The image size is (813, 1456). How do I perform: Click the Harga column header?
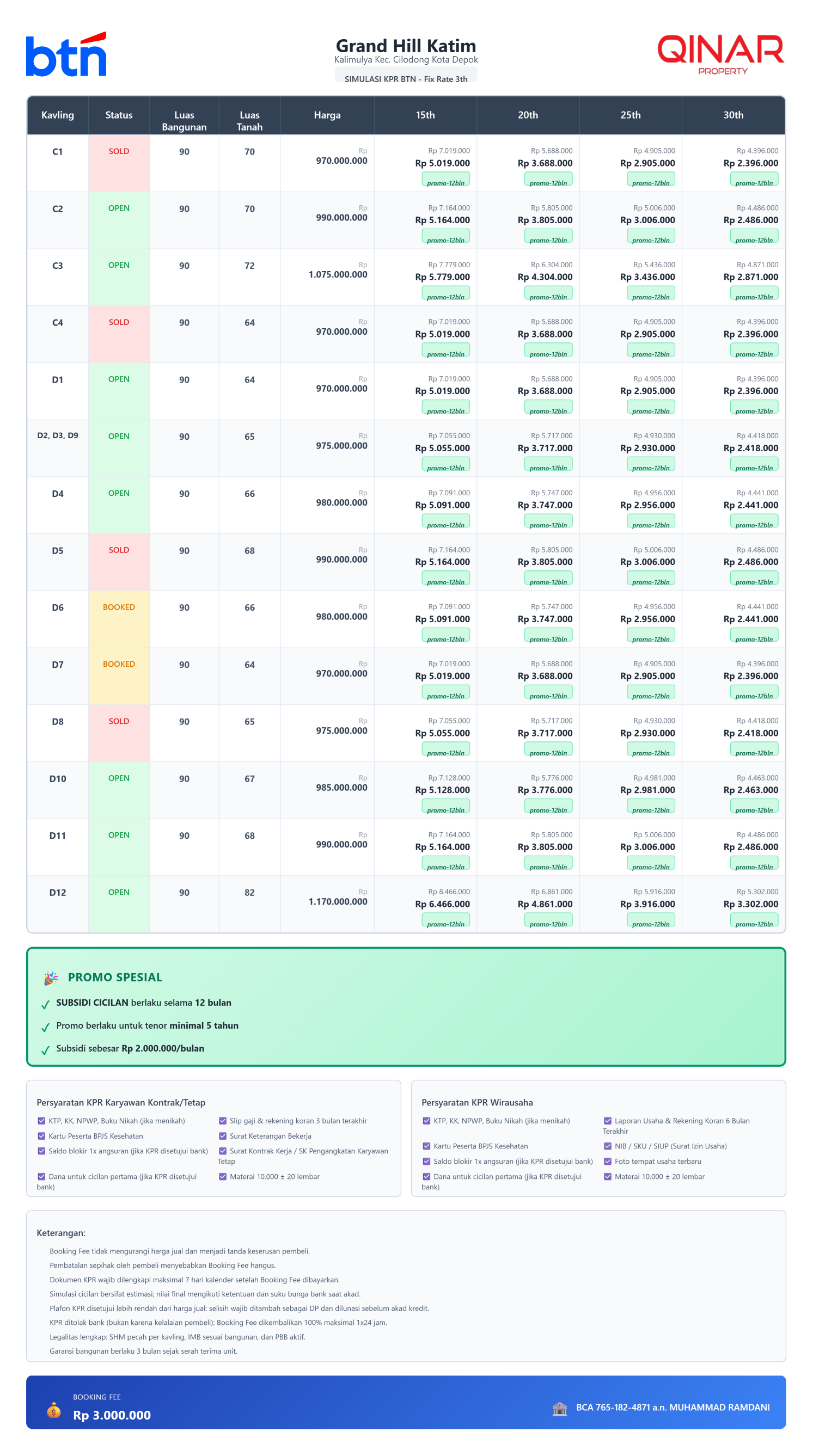click(x=327, y=115)
